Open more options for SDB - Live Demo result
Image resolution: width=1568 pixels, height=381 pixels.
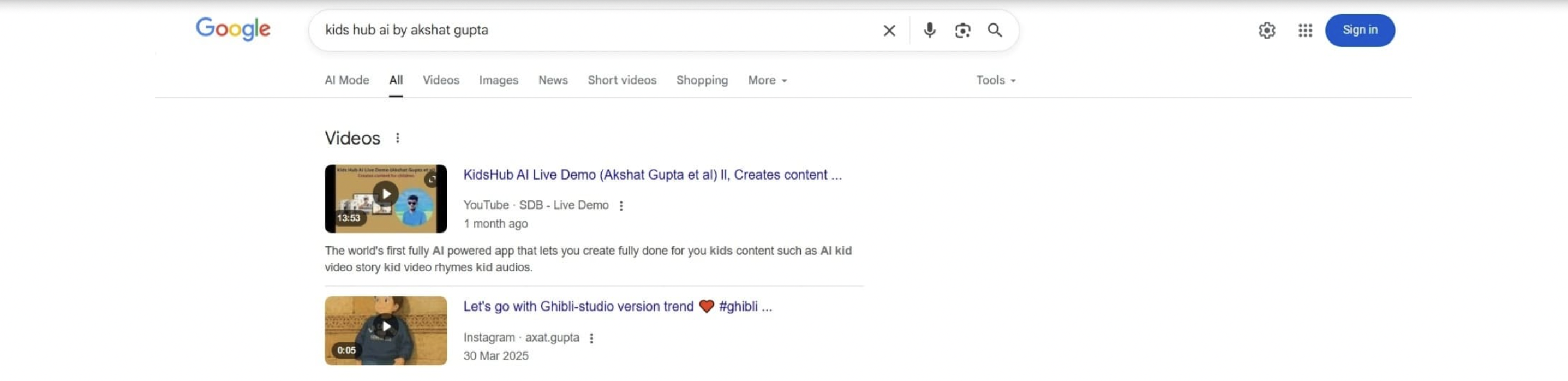pos(621,206)
